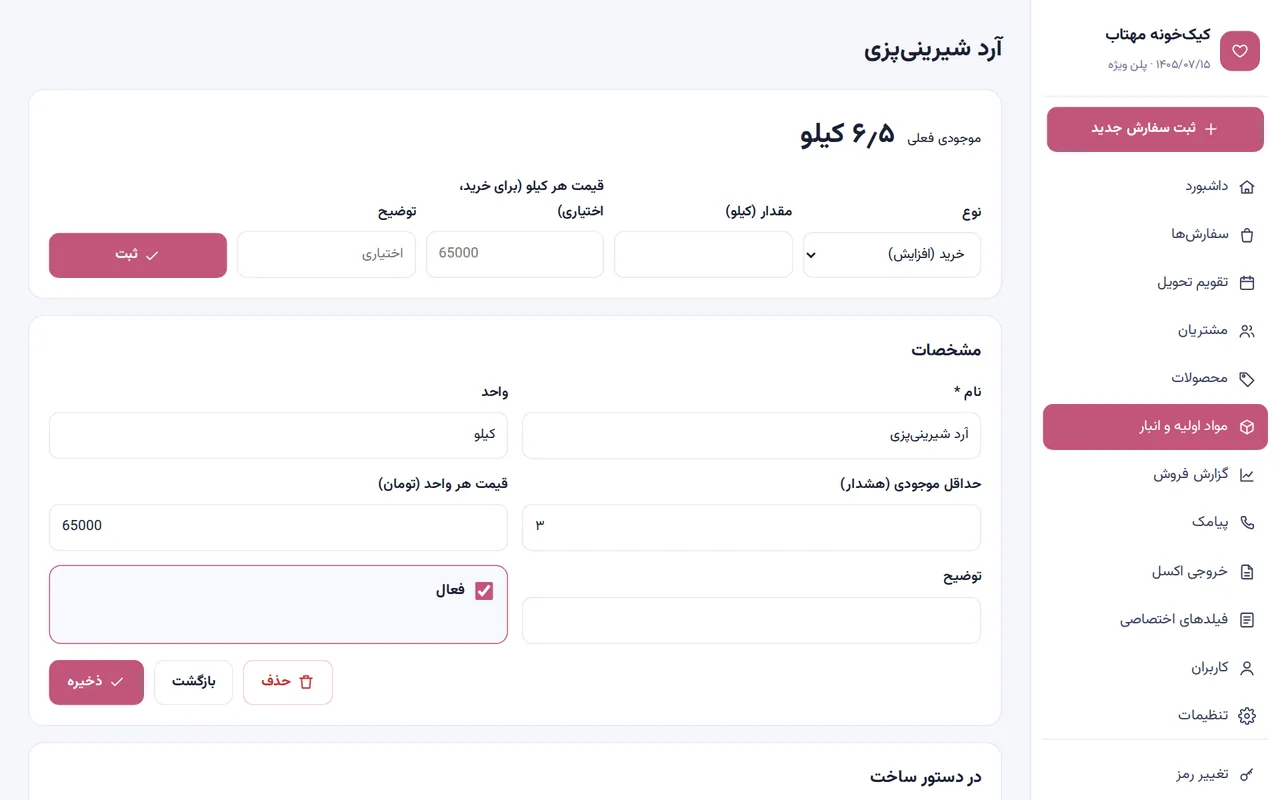Click the trash icon in the حذف button
This screenshot has height=800, width=1280.
tap(306, 682)
